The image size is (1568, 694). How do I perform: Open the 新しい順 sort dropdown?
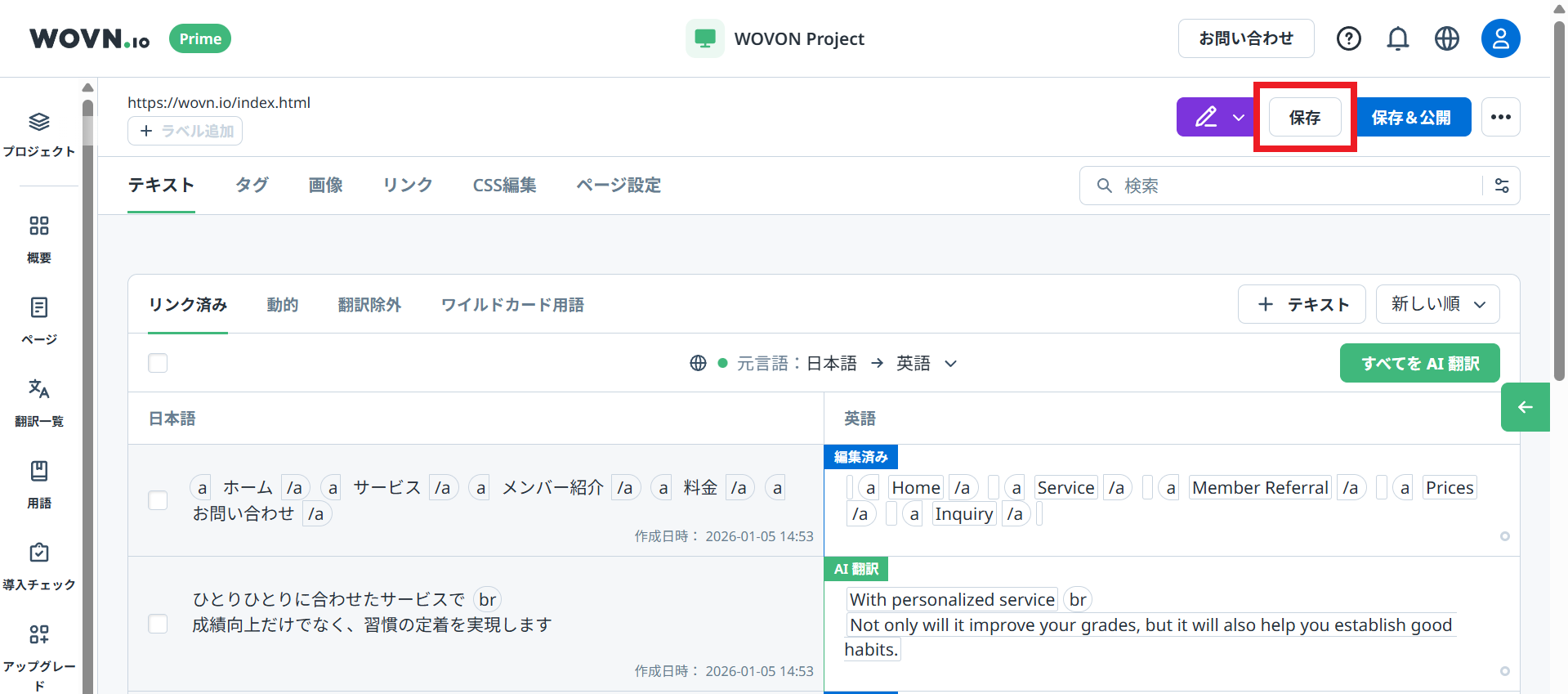tap(1437, 304)
